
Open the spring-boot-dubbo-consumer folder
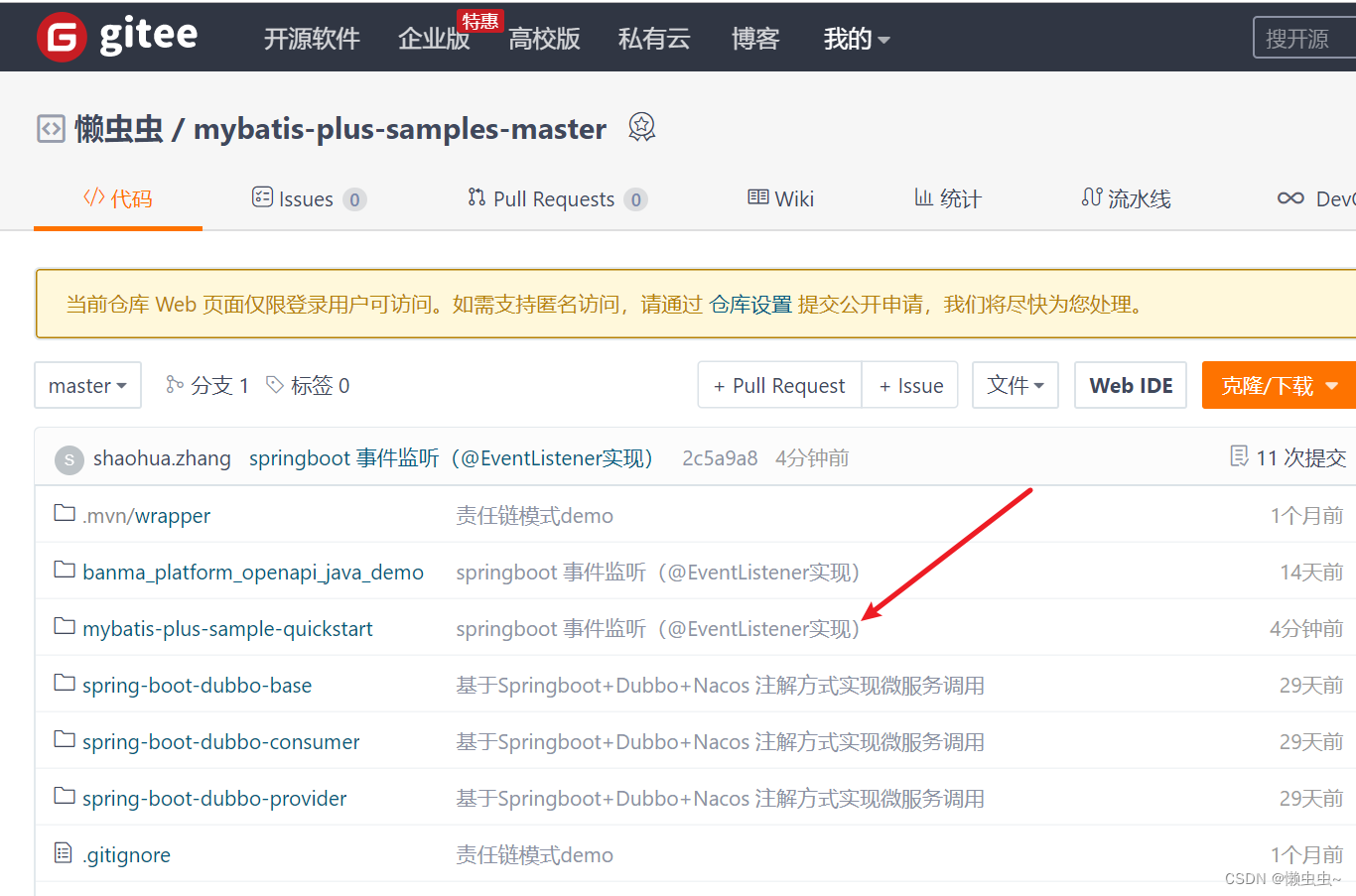[220, 742]
